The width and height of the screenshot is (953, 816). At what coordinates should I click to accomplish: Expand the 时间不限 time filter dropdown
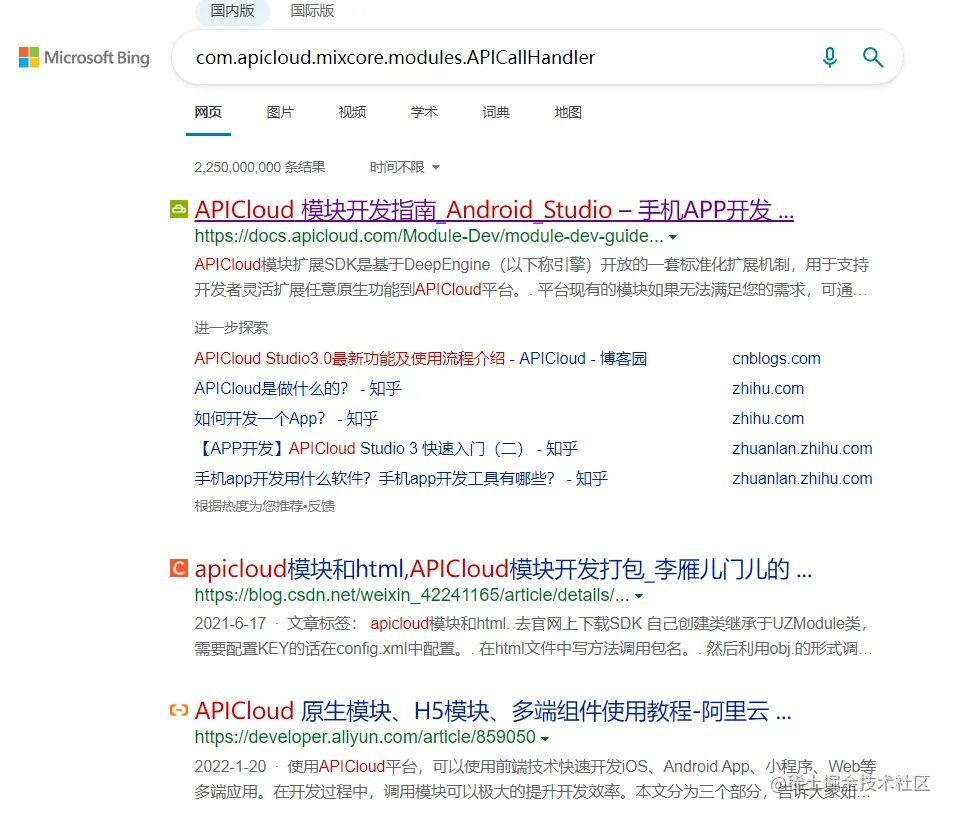coord(405,167)
